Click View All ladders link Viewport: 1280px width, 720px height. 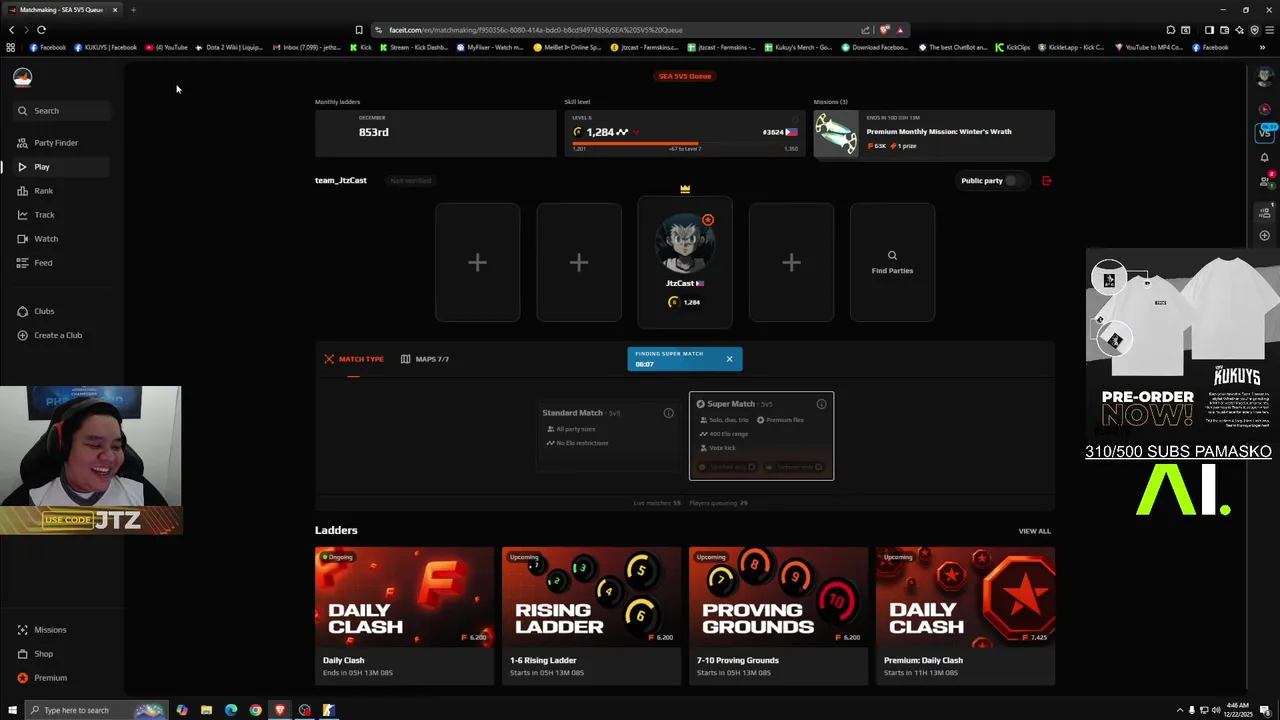1034,531
